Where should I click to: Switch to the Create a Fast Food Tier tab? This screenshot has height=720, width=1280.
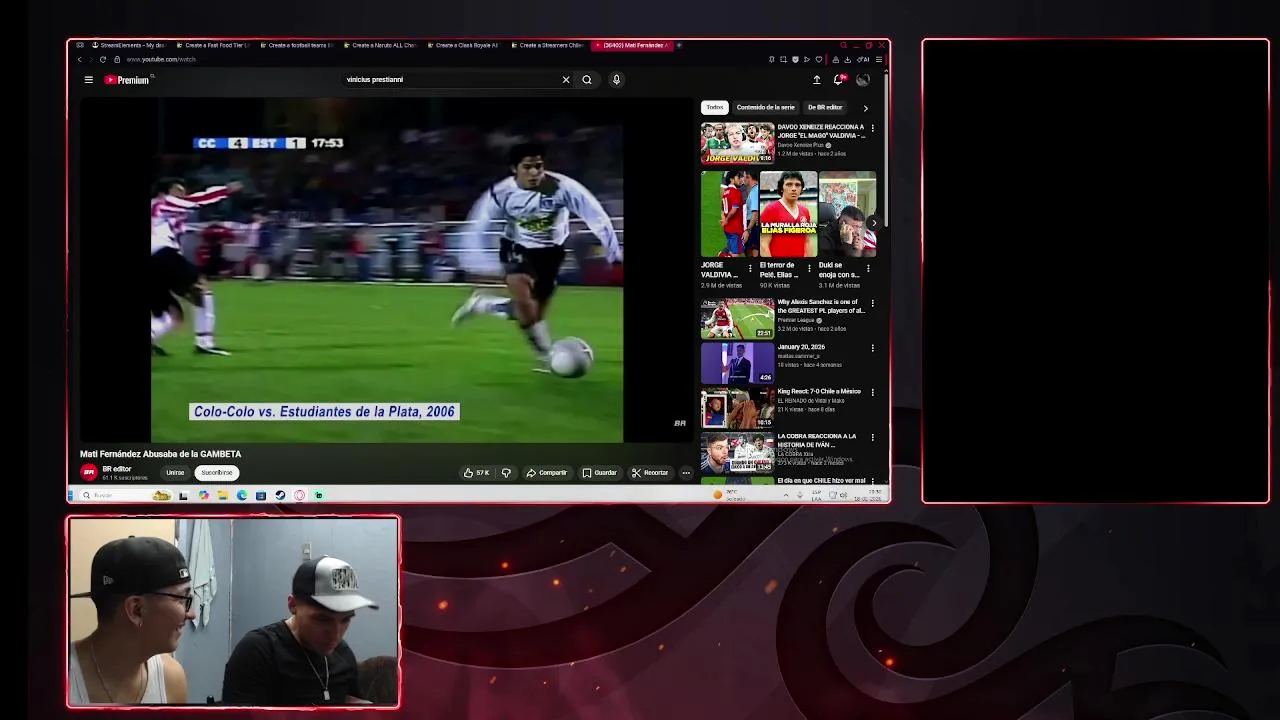[x=212, y=45]
